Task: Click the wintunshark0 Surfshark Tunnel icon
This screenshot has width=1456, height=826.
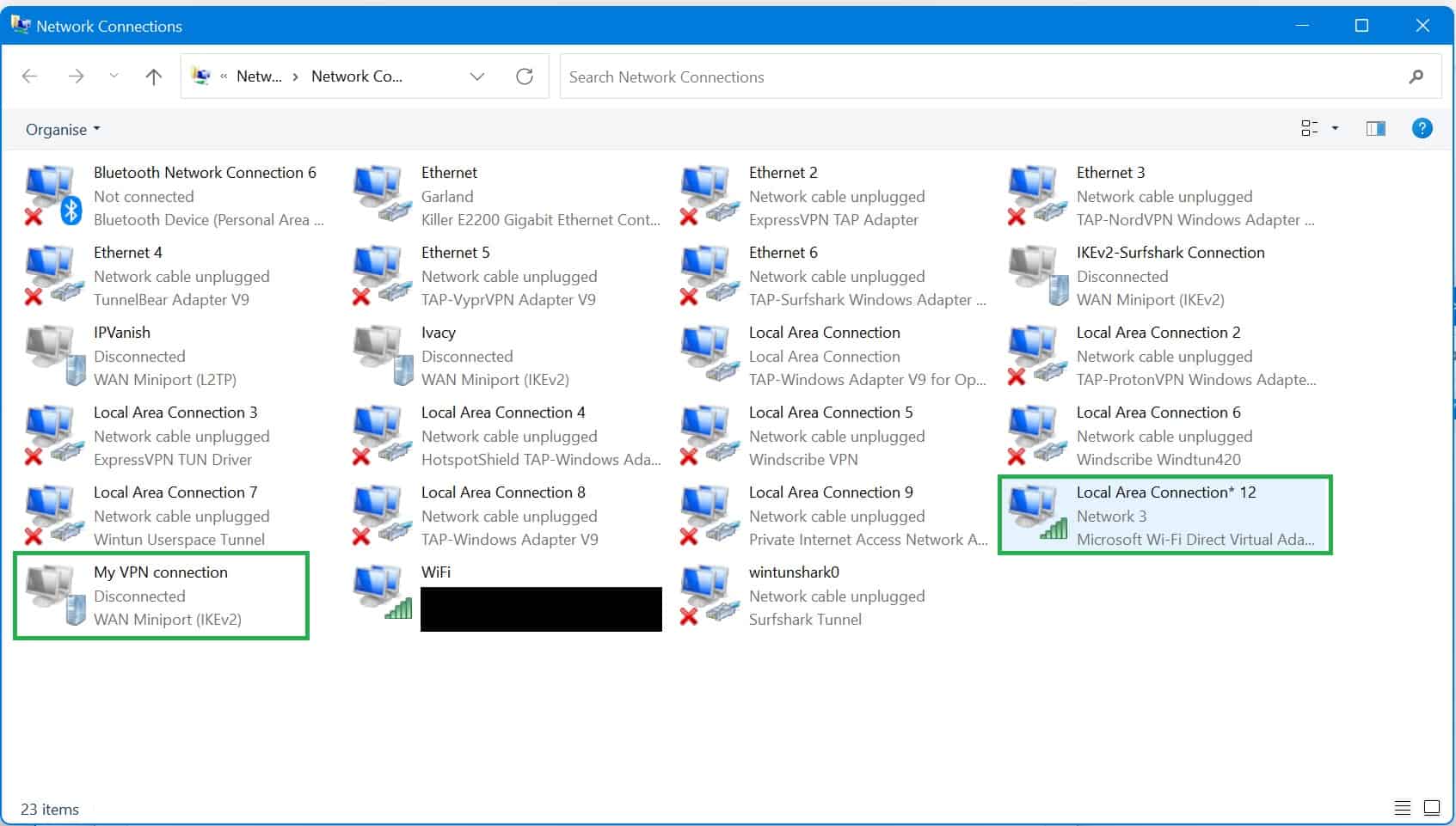Action: (710, 595)
